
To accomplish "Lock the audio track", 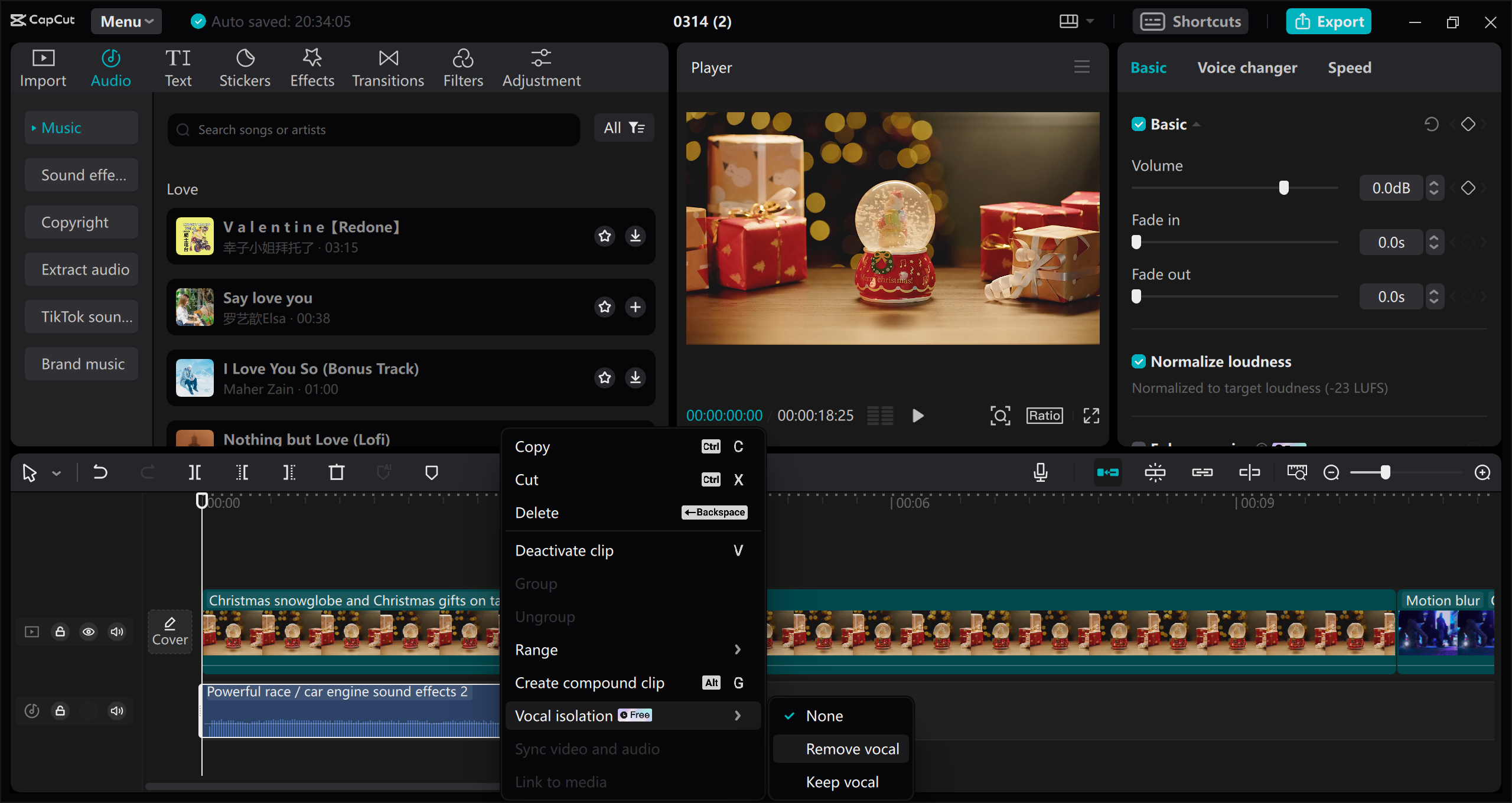I will point(60,711).
